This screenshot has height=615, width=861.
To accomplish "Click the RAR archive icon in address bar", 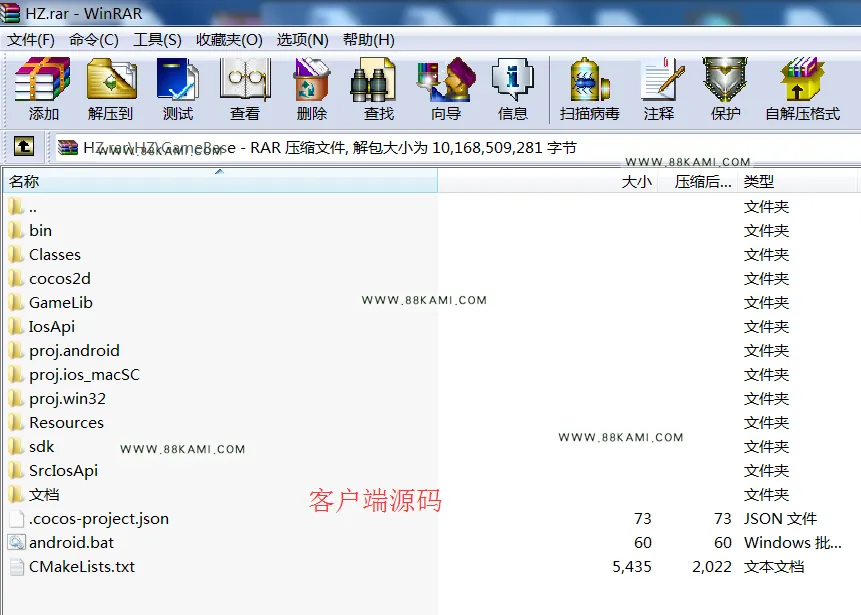I will 68,147.
